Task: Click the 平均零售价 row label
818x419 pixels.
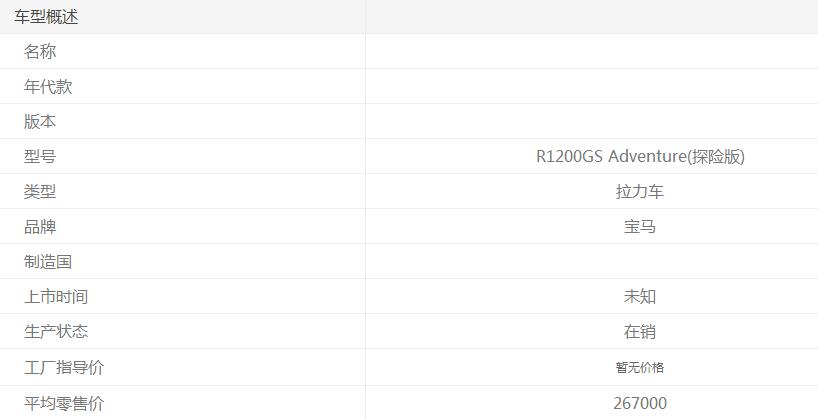Action: point(64,404)
